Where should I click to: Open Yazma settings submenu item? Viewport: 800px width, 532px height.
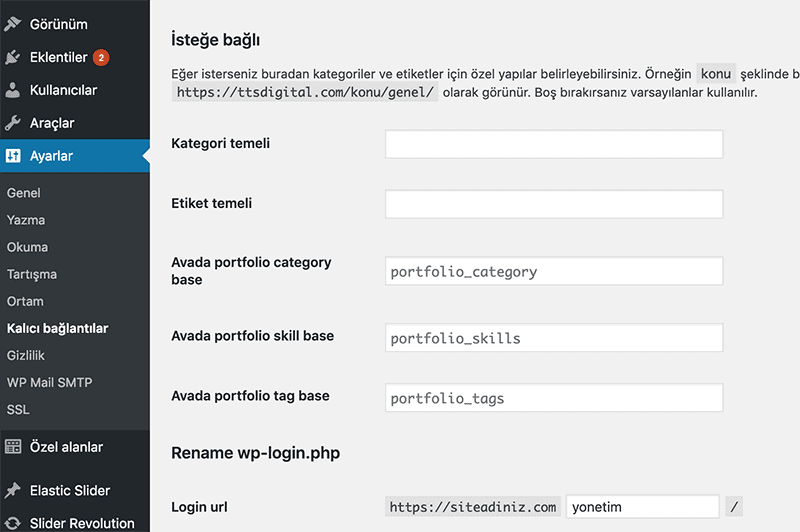pos(26,220)
